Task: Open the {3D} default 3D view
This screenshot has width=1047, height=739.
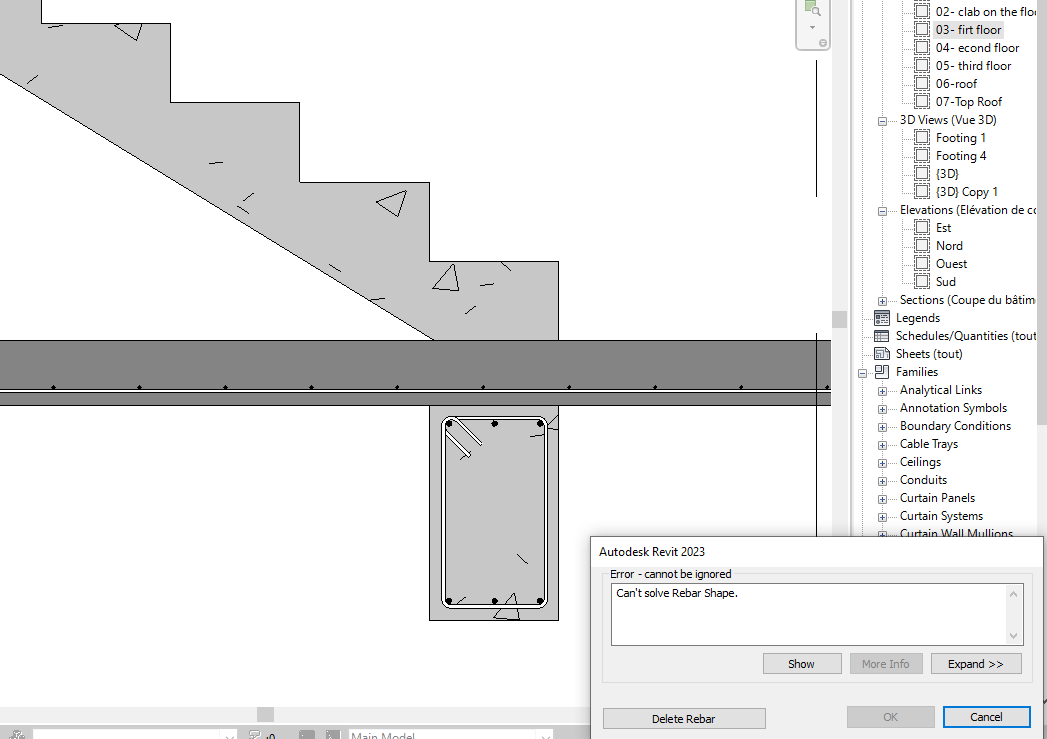Action: pyautogui.click(x=946, y=173)
